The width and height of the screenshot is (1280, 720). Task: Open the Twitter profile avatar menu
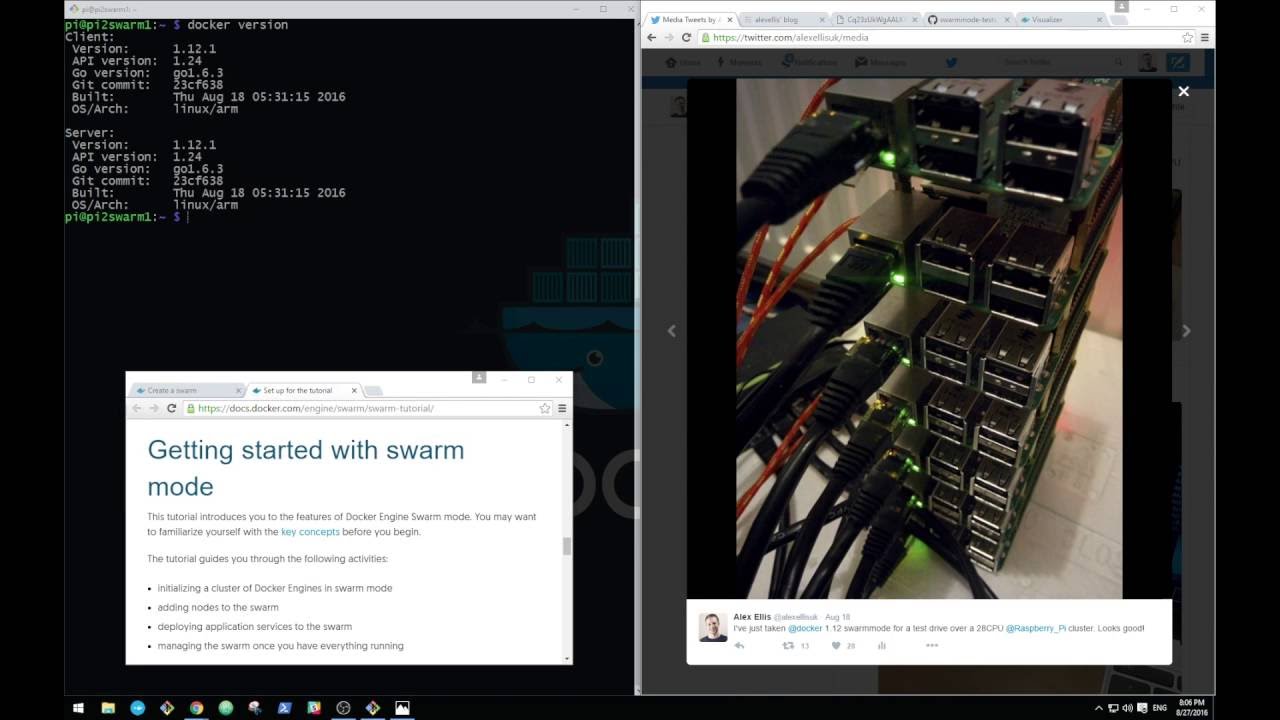click(x=1147, y=62)
